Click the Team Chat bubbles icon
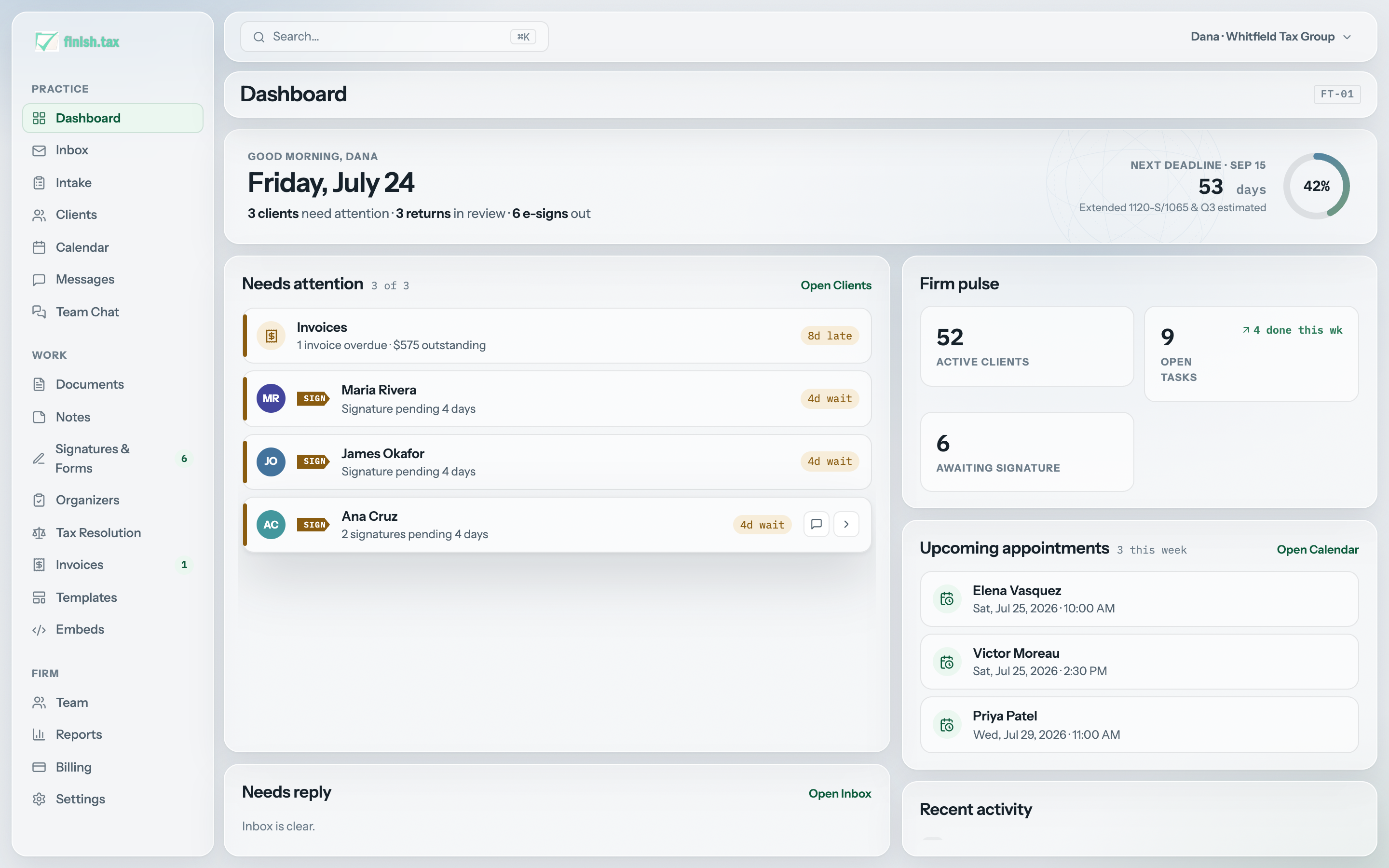The image size is (1389, 868). [39, 312]
